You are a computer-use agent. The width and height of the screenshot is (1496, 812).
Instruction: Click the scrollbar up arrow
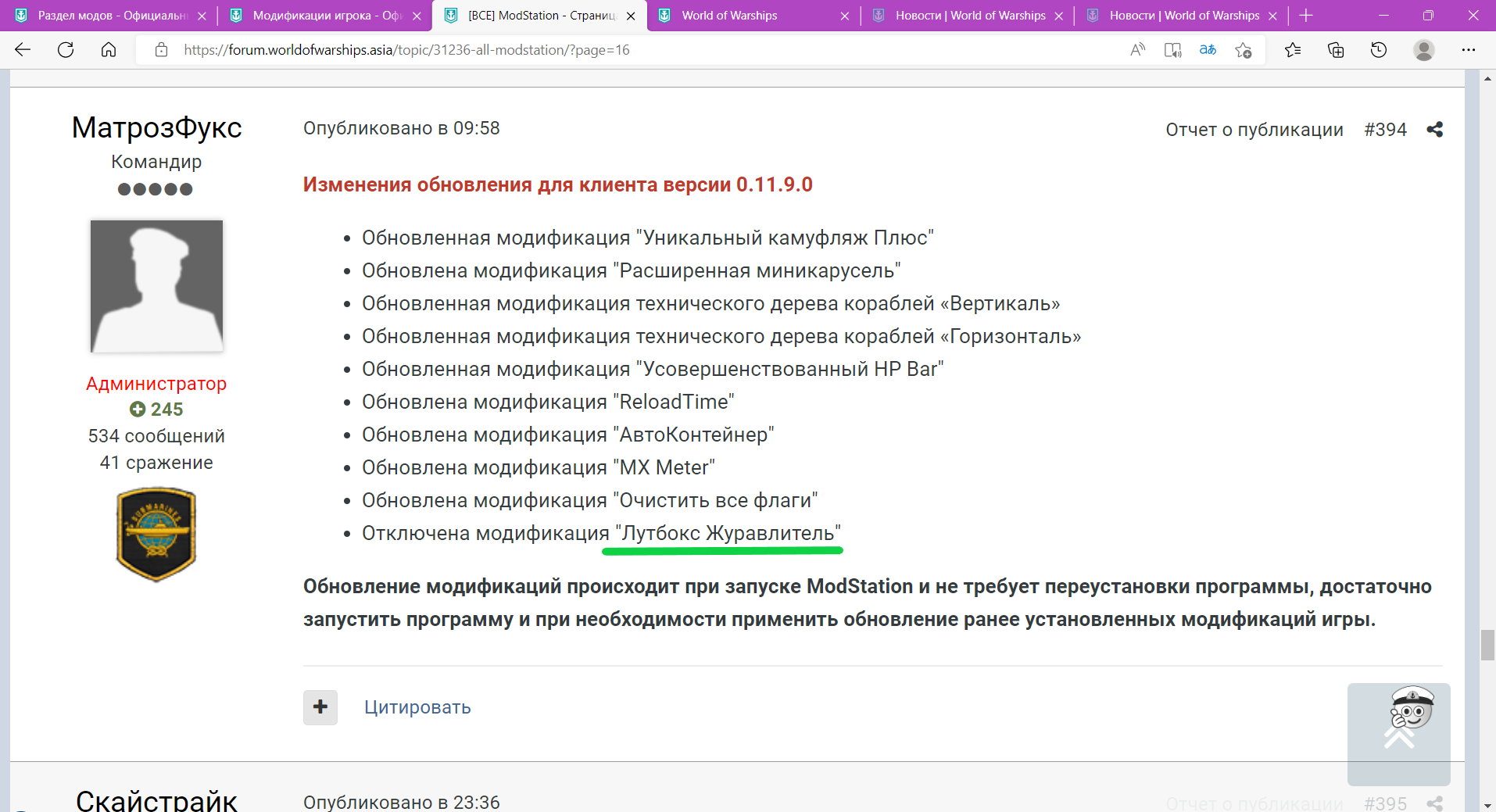(1487, 77)
